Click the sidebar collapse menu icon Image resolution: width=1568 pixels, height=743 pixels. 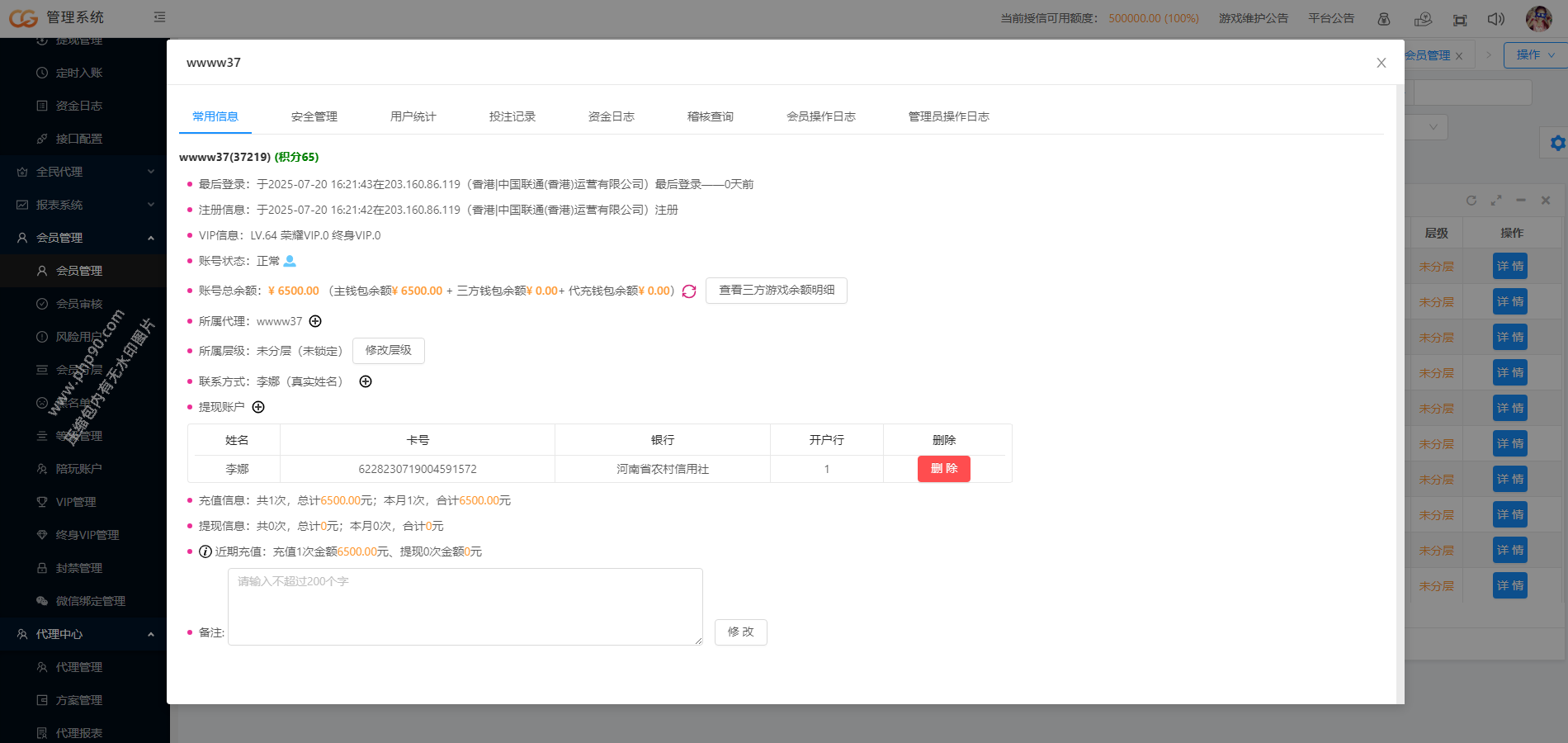pos(159,17)
